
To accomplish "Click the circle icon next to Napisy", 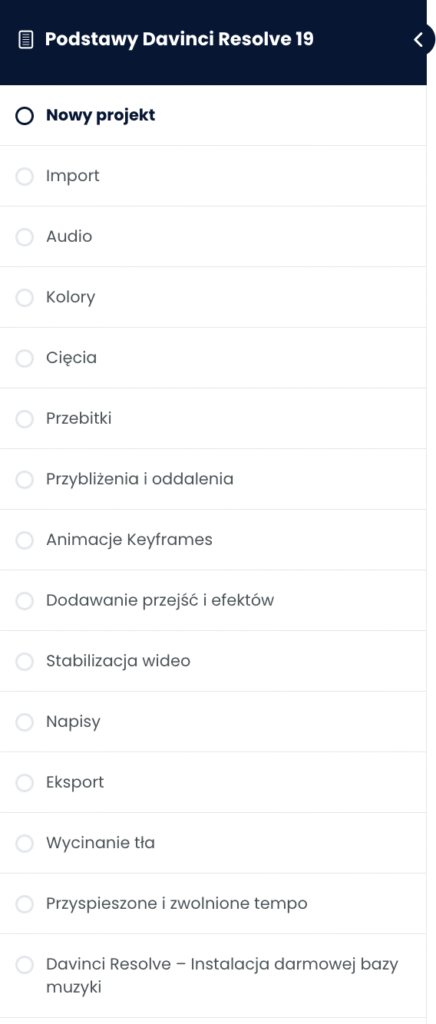I will pos(24,722).
